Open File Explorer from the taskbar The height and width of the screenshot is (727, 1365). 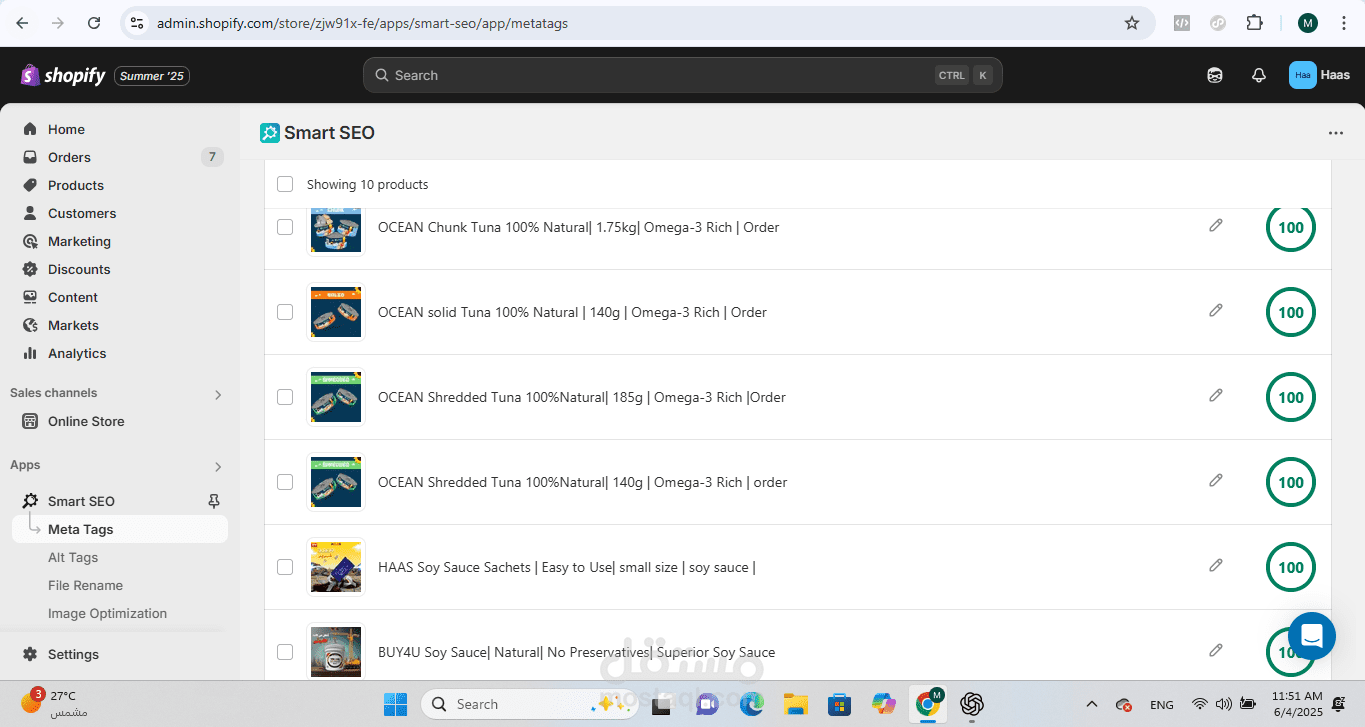[x=795, y=704]
